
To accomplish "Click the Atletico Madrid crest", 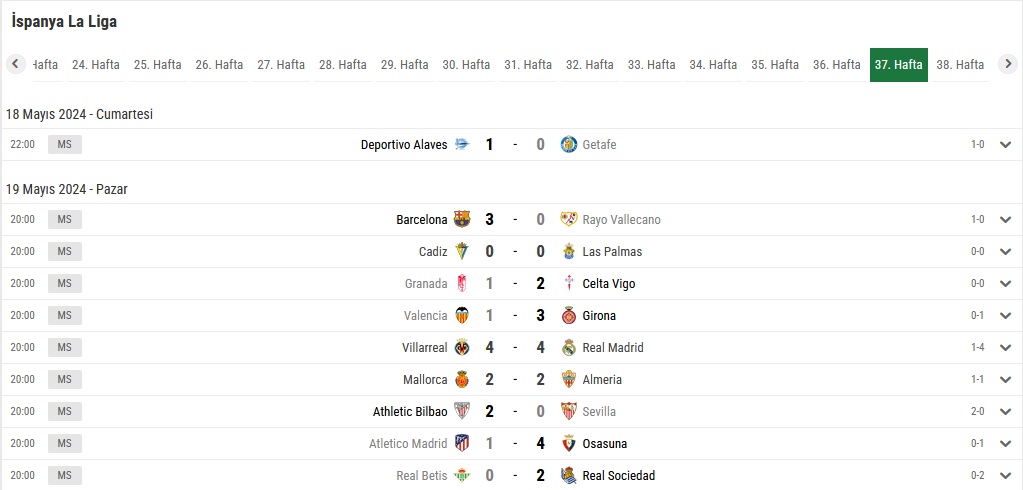I will [462, 444].
